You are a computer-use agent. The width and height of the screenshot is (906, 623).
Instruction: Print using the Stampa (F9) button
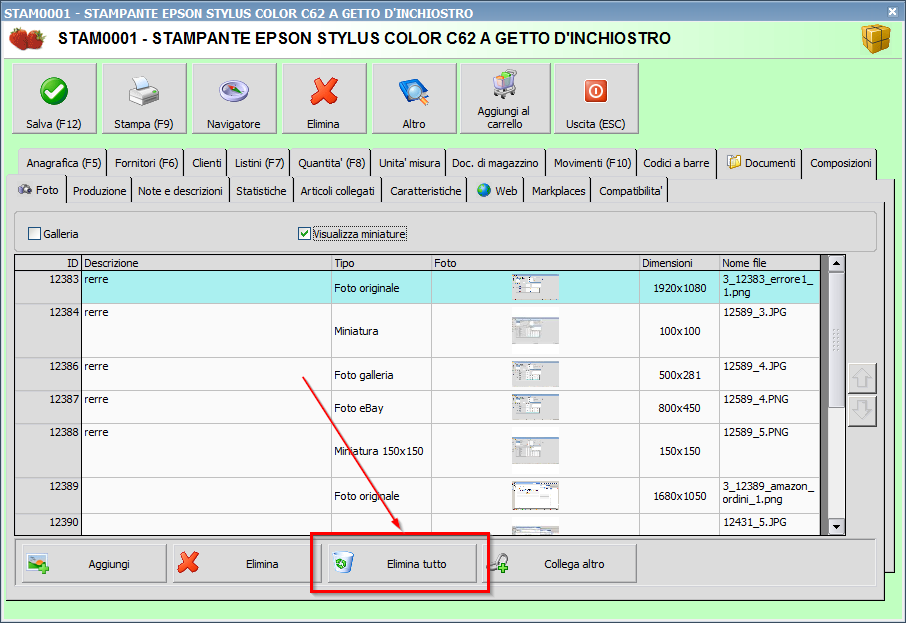144,99
